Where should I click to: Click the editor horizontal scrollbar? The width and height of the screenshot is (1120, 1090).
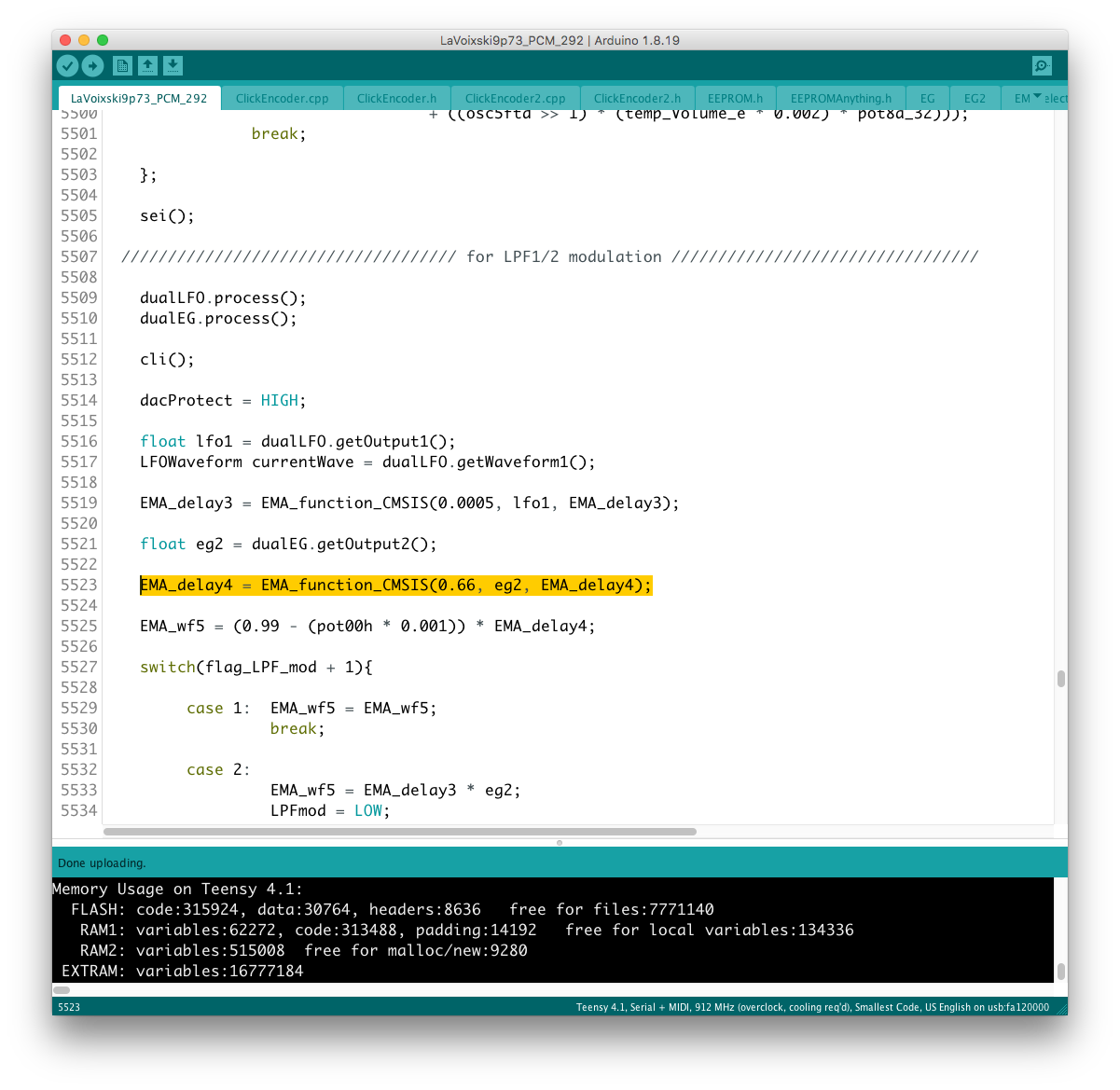point(399,831)
